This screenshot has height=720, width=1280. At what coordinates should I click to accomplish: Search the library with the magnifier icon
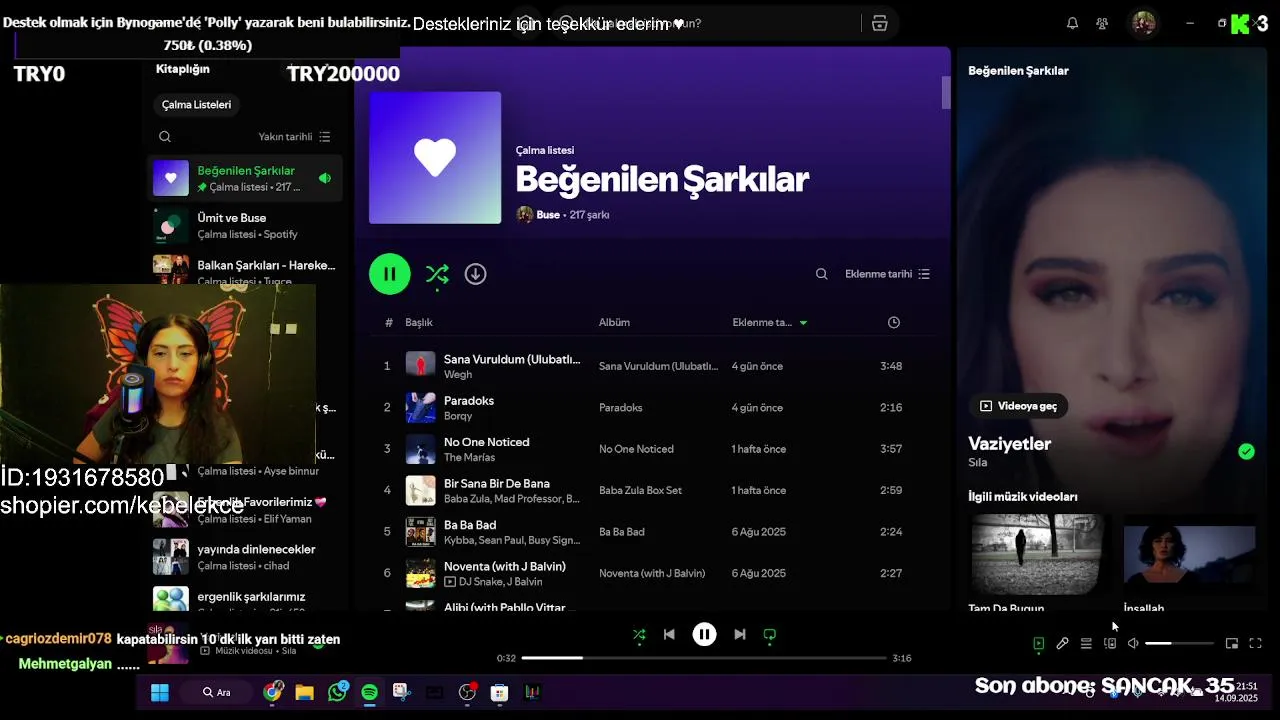coord(165,137)
